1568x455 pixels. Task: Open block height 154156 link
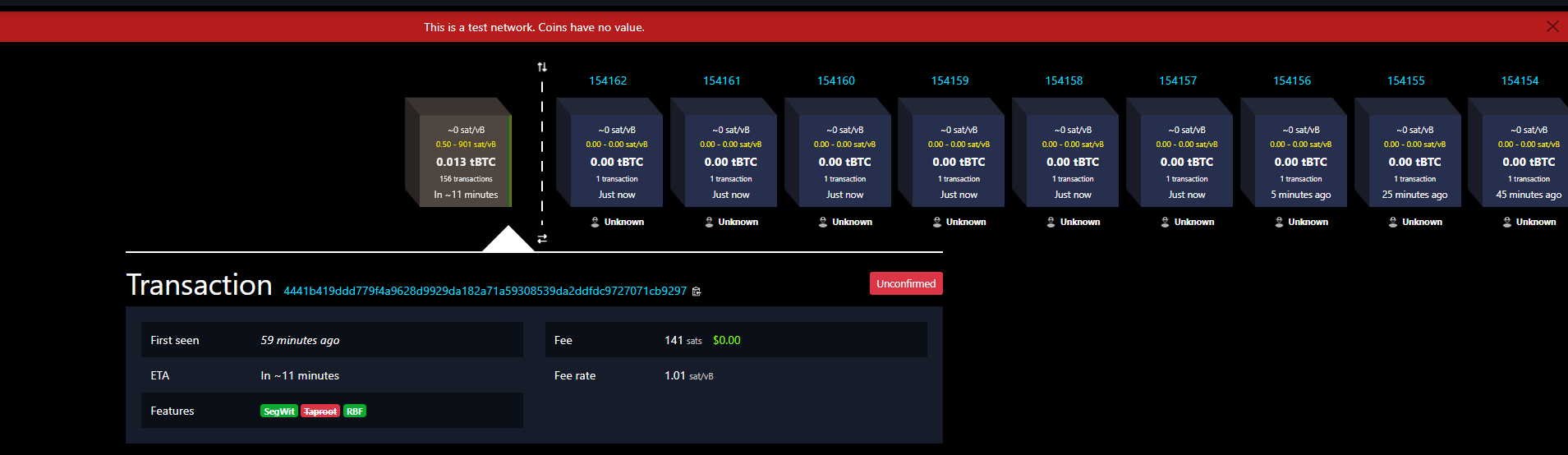point(1292,80)
